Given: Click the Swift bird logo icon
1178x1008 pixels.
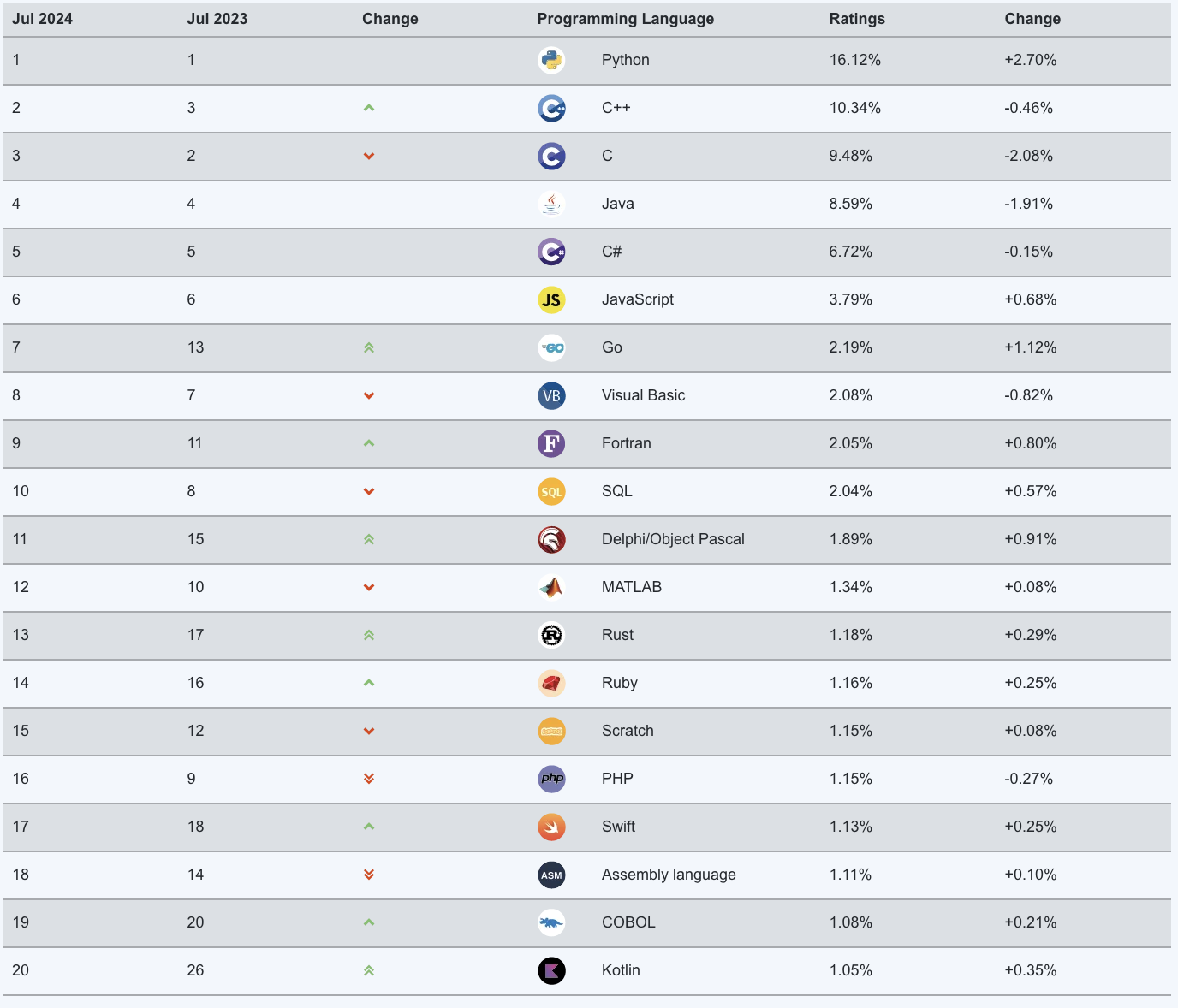Looking at the screenshot, I should (551, 827).
